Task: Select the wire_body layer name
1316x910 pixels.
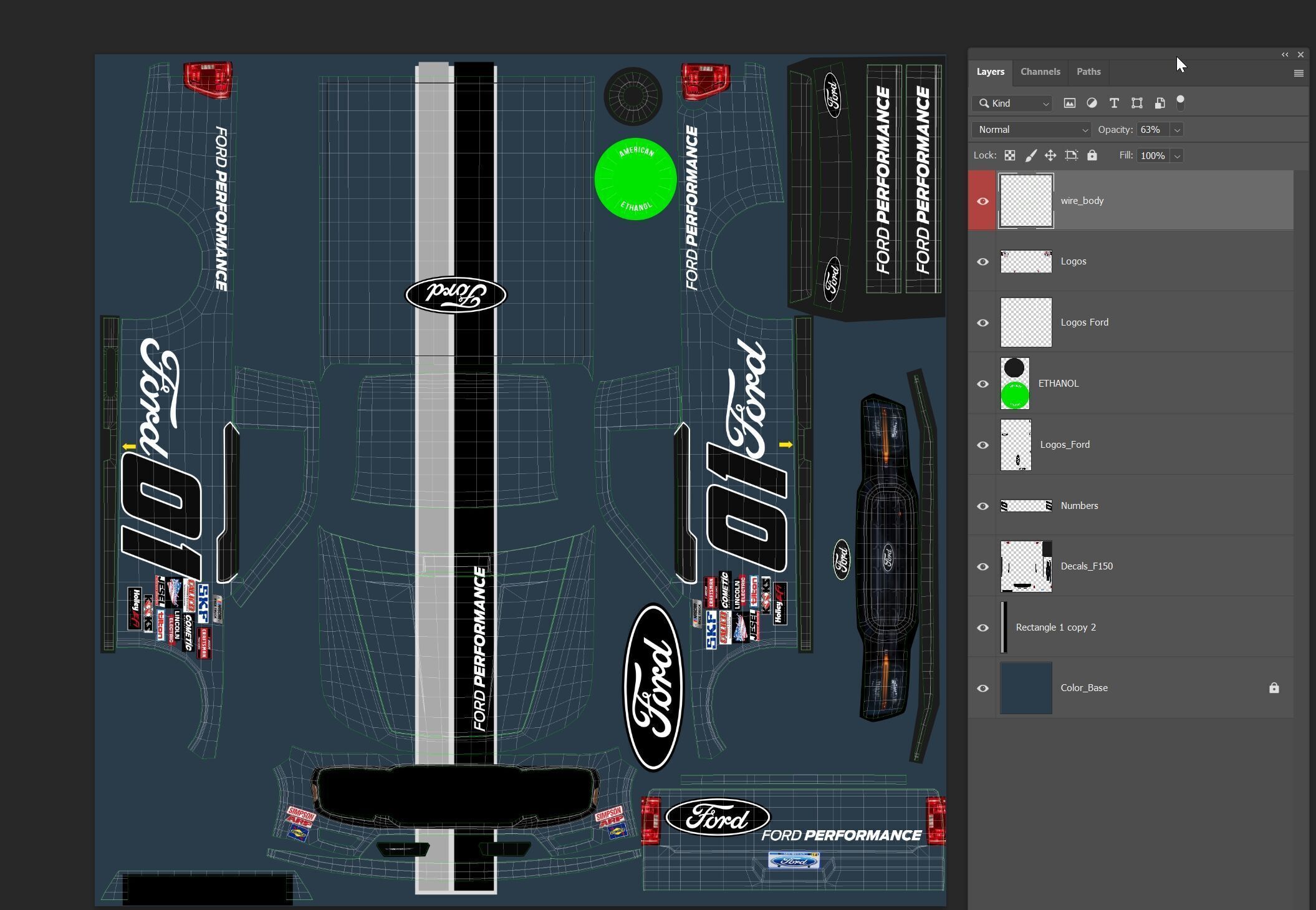Action: (x=1082, y=201)
